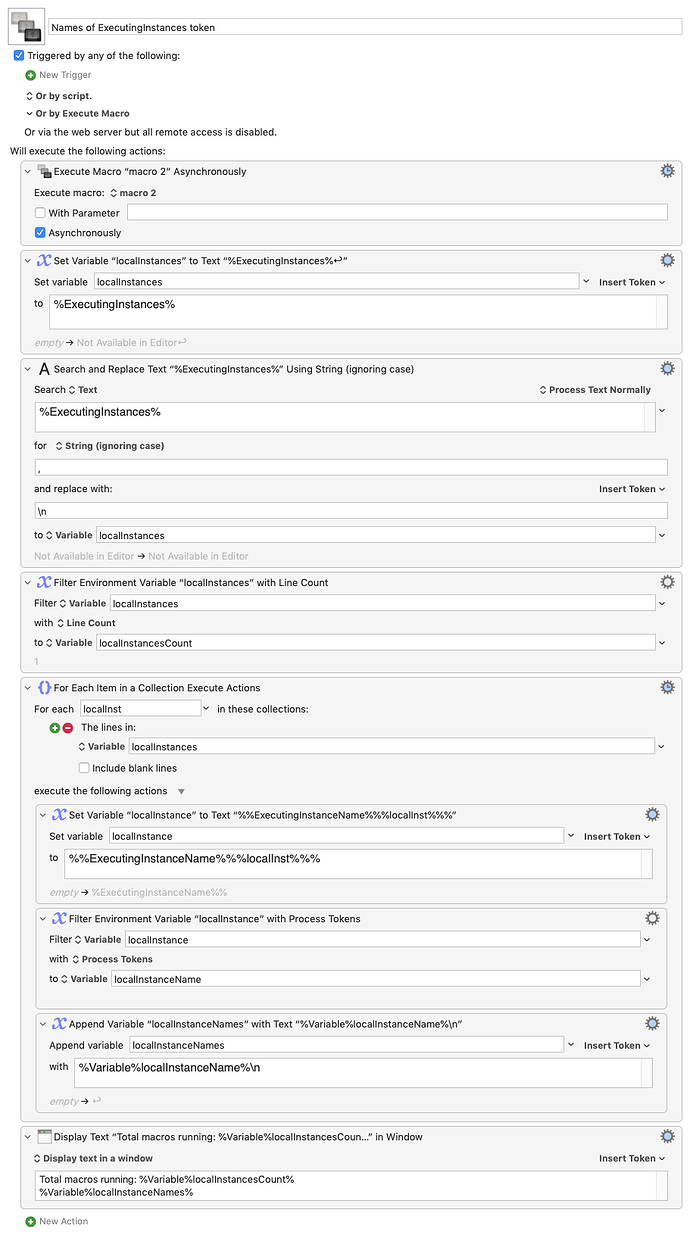Open gear menu for Search and Replace action
Image resolution: width=690 pixels, height=1235 pixels.
point(667,369)
